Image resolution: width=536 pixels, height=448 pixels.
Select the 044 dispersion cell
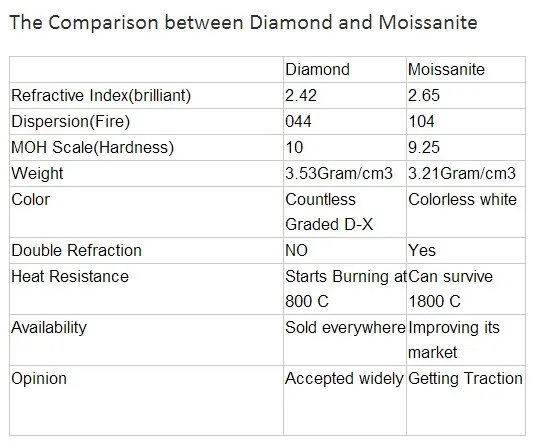[x=298, y=122]
